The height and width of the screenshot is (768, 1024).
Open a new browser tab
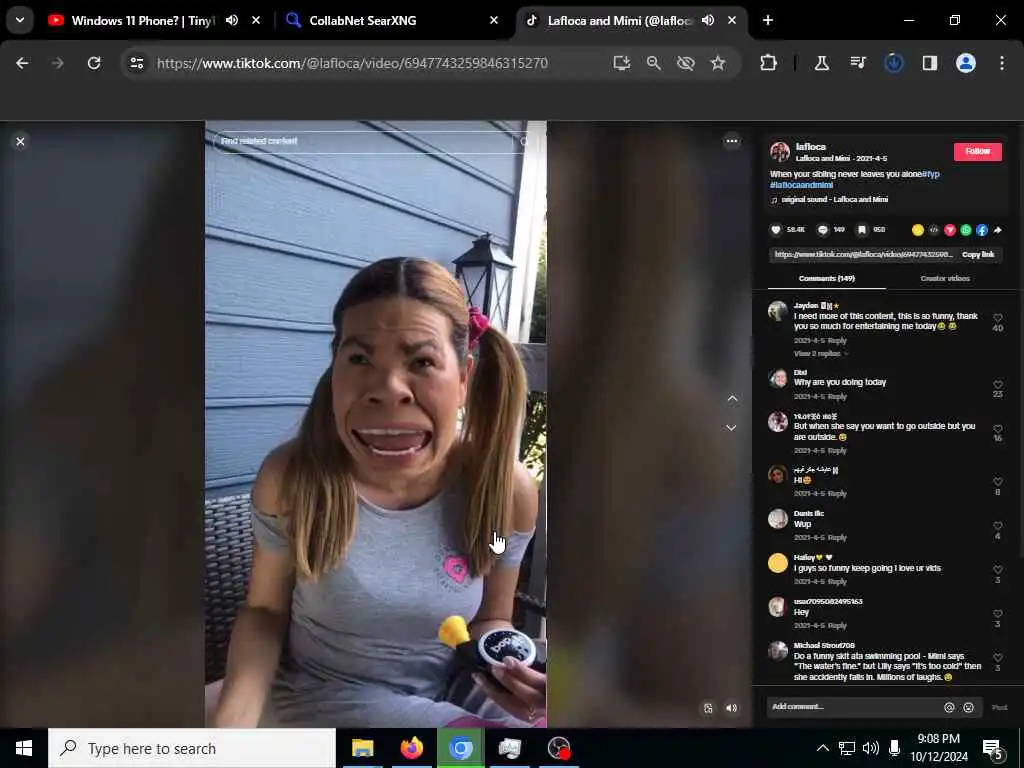click(x=768, y=20)
